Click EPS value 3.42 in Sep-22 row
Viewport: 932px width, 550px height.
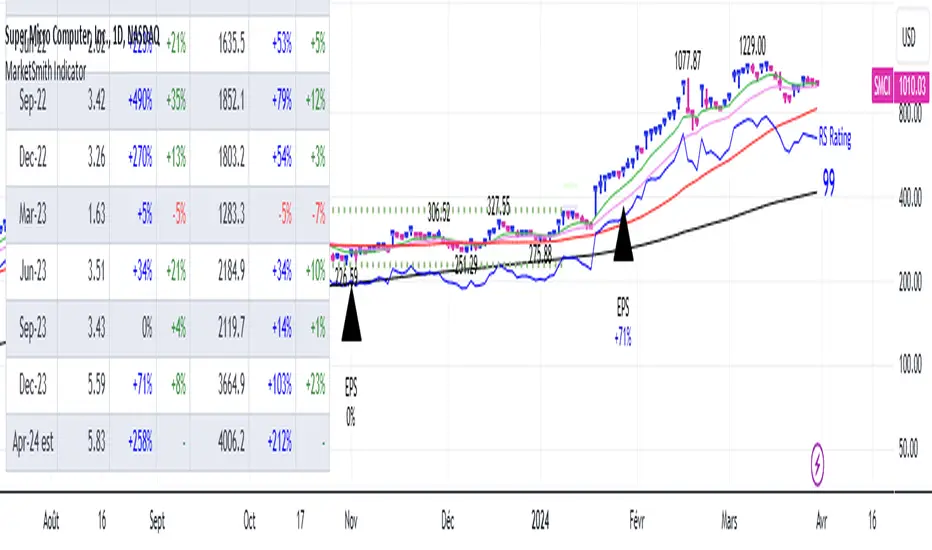click(96, 100)
